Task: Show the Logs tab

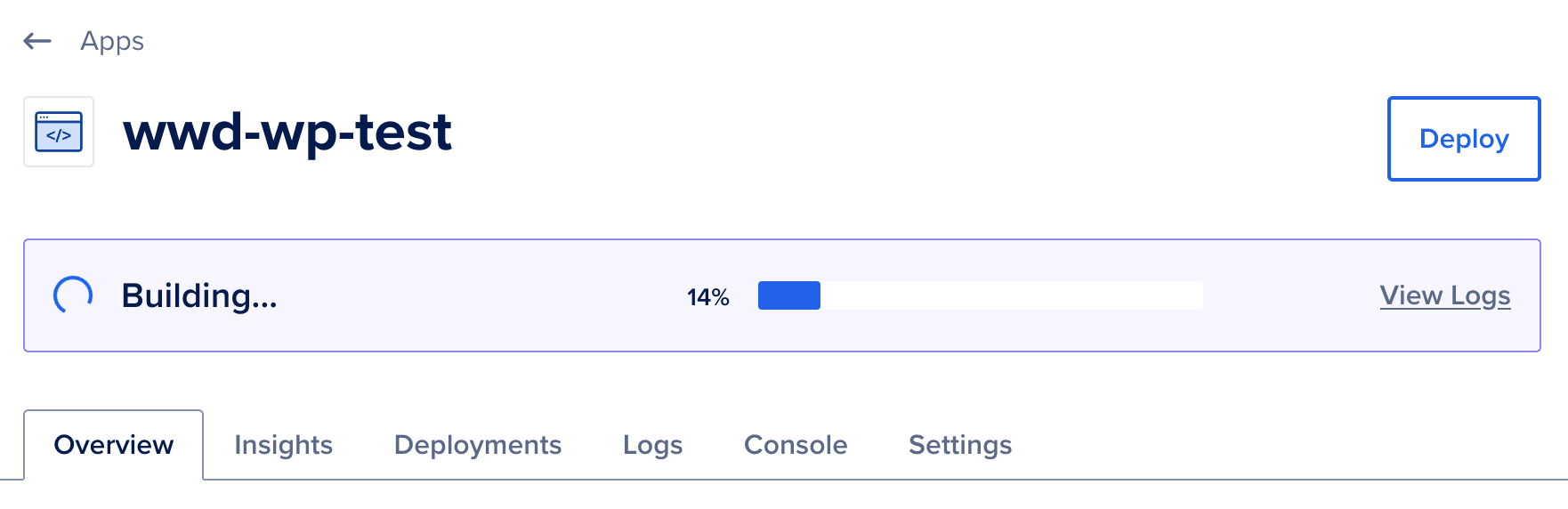Action: tap(652, 445)
